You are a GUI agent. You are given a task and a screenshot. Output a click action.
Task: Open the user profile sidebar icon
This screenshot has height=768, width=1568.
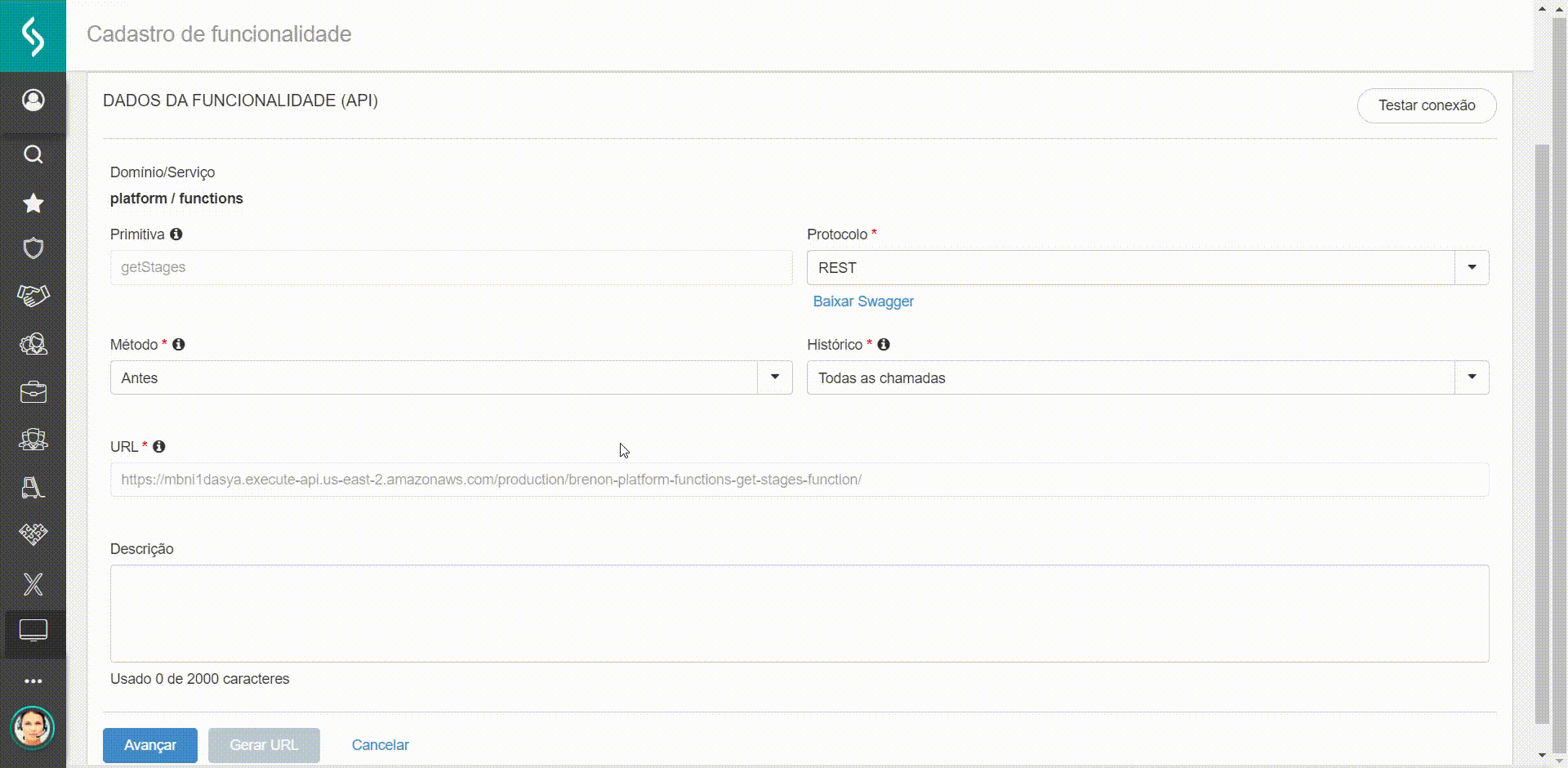click(33, 100)
